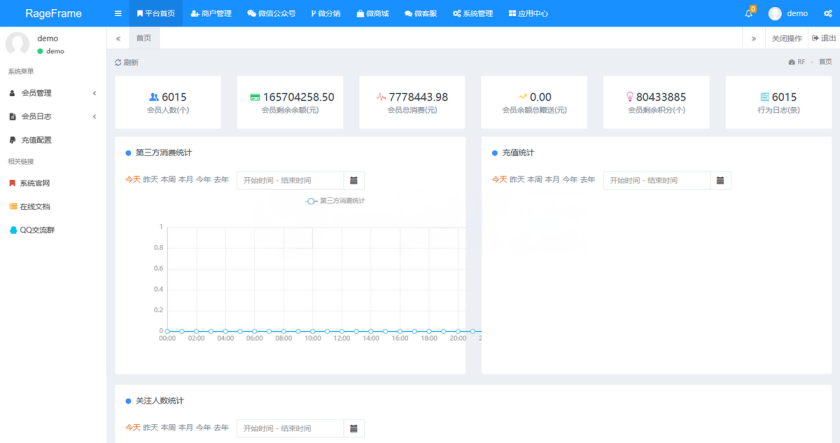
Task: Open 微商城 top menu
Action: click(373, 13)
